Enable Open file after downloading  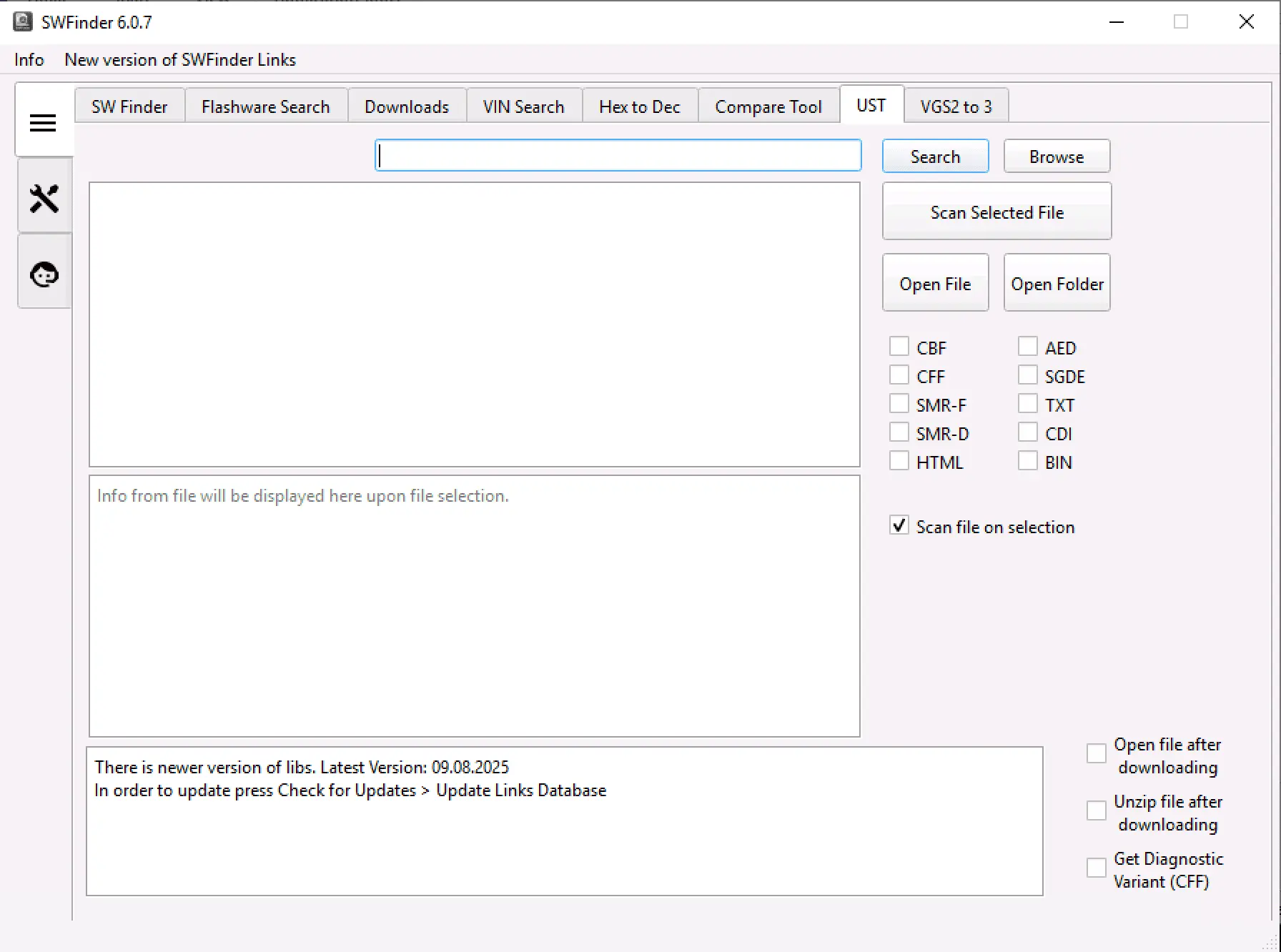1097,754
